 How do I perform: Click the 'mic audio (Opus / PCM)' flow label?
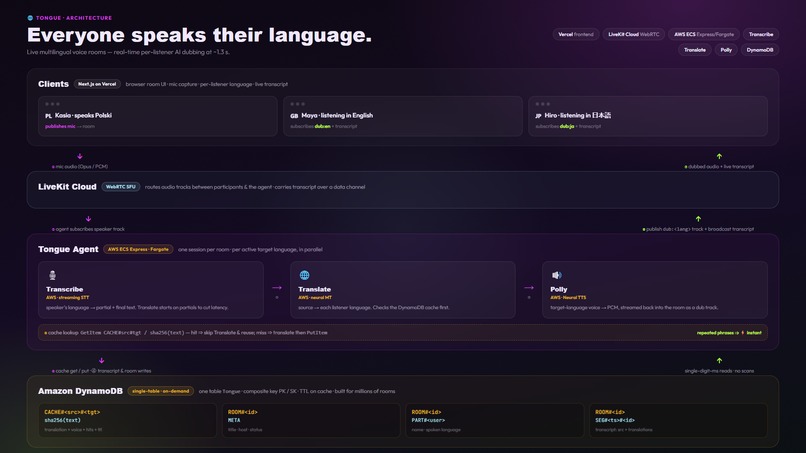[x=80, y=167]
